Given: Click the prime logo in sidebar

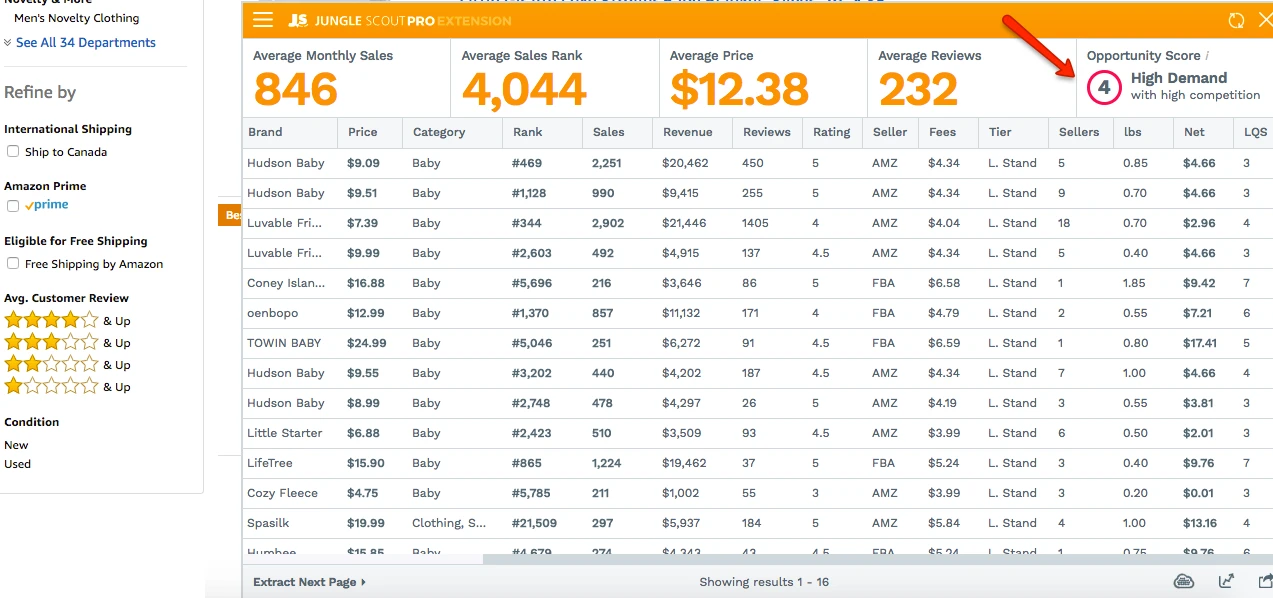Looking at the screenshot, I should pos(47,205).
